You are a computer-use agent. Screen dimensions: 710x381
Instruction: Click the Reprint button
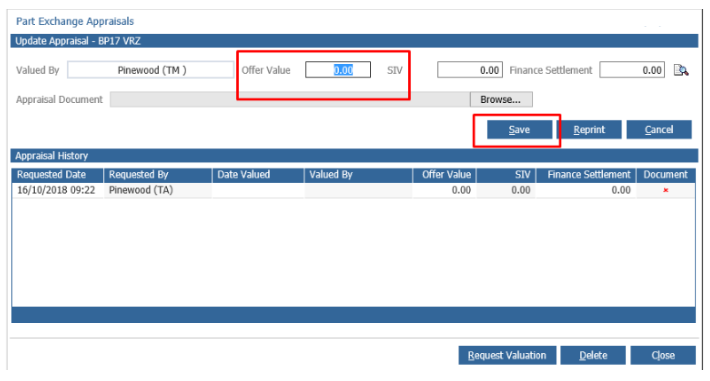click(589, 130)
